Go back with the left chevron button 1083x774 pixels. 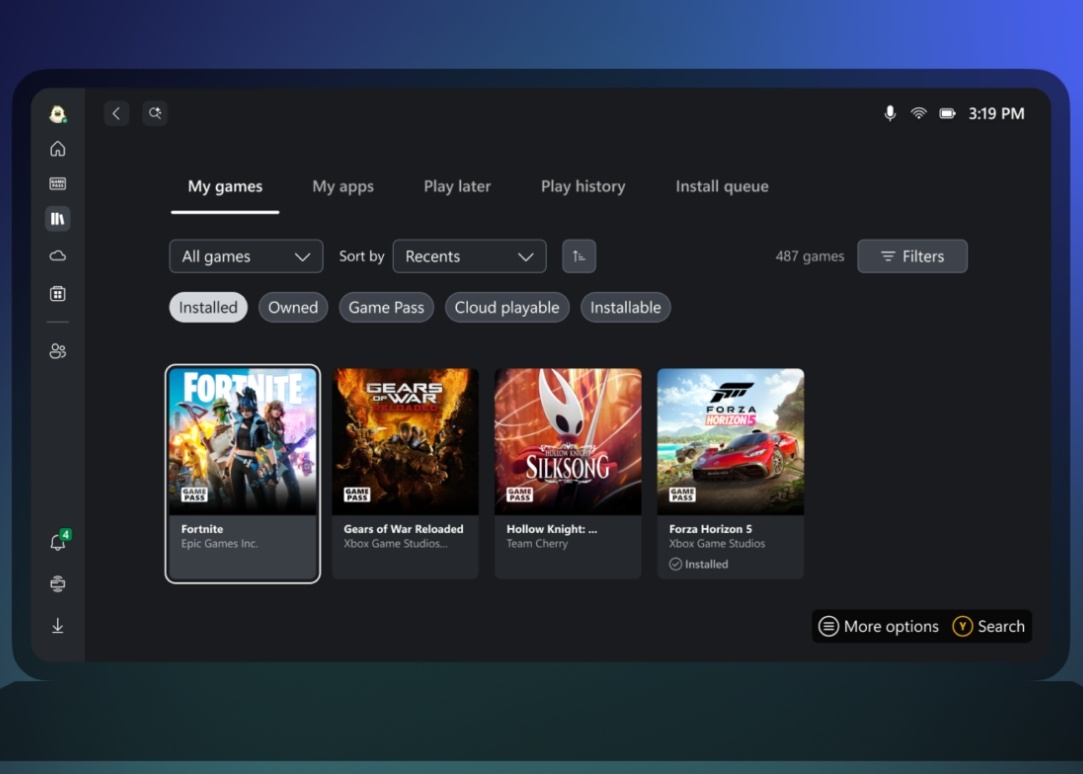pos(116,113)
